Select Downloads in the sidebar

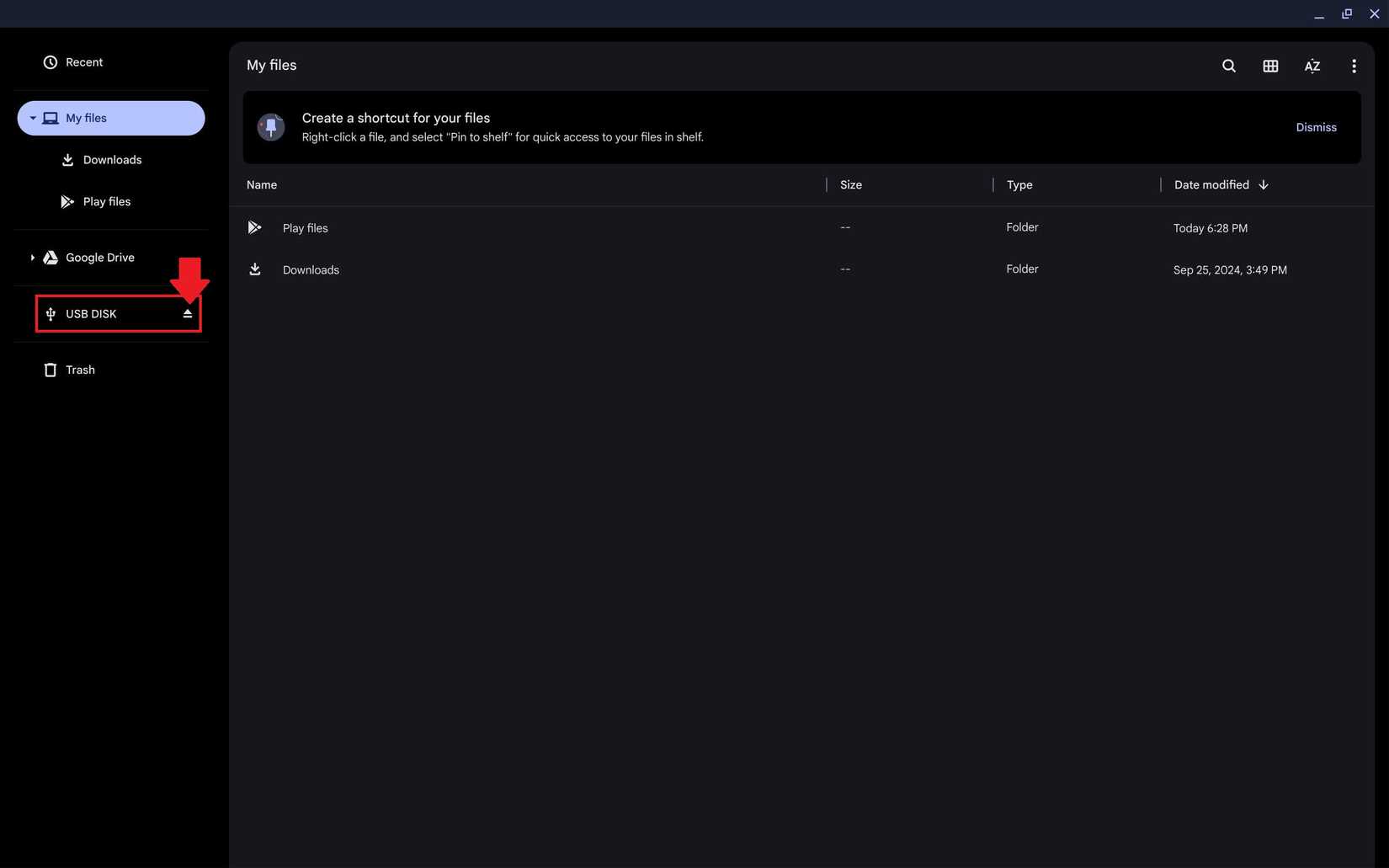112,160
